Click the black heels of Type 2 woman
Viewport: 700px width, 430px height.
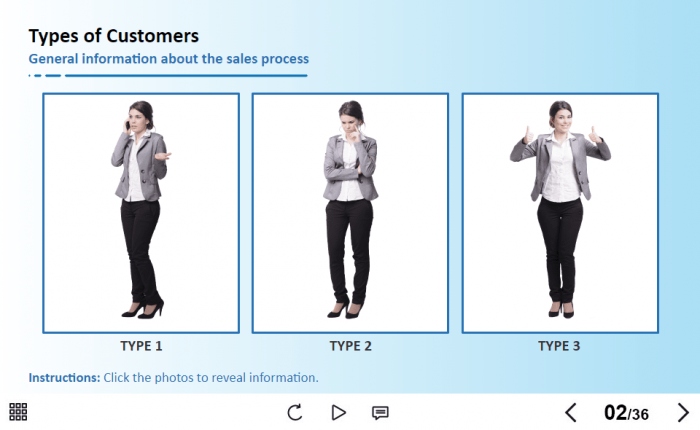click(x=346, y=309)
